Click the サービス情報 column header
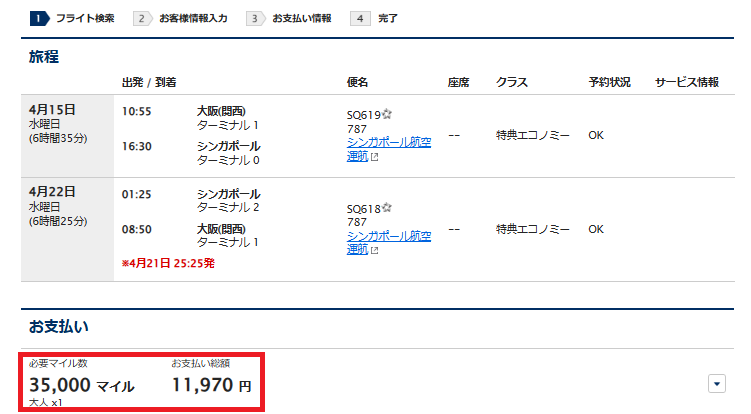The height and width of the screenshot is (414, 751). pyautogui.click(x=686, y=82)
